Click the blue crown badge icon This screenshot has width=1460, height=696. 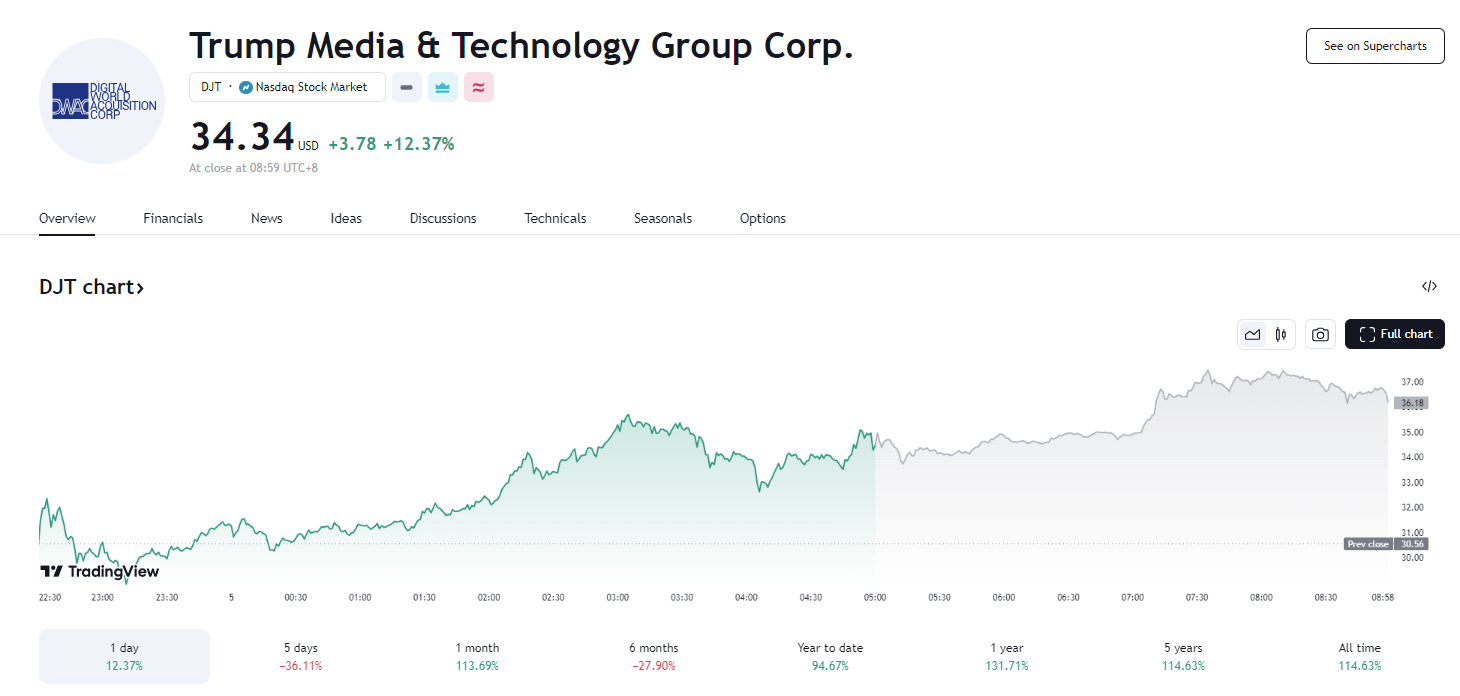coord(443,87)
